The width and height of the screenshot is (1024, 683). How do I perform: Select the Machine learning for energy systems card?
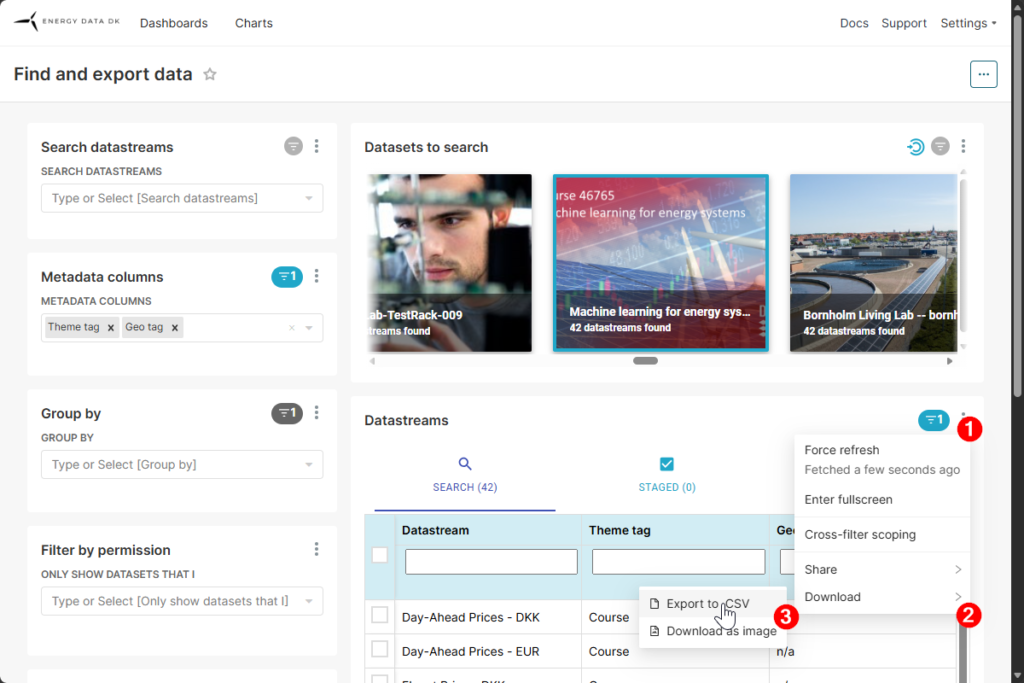pyautogui.click(x=661, y=263)
